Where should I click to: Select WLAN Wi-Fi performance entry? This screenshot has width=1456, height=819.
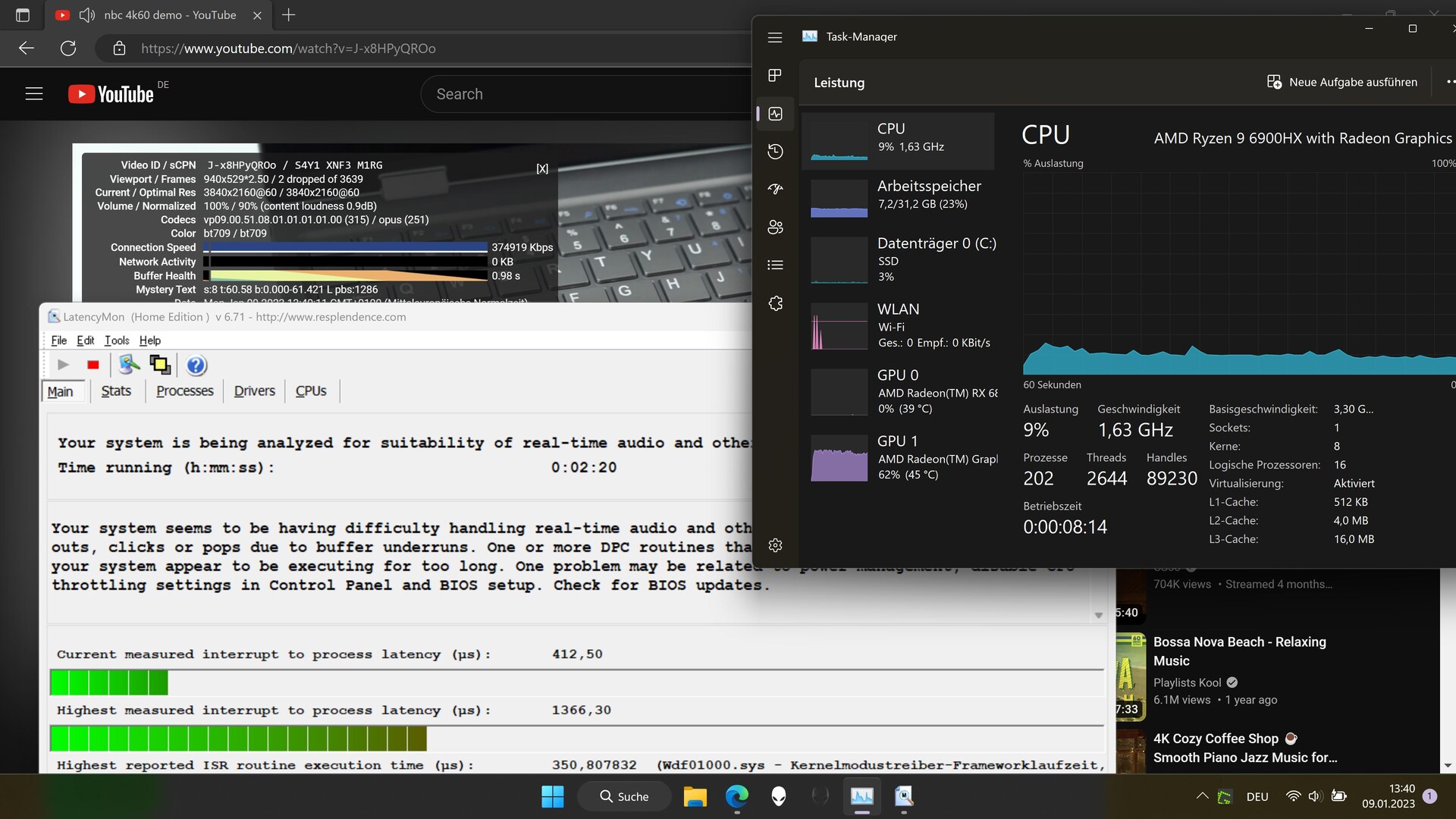click(898, 326)
